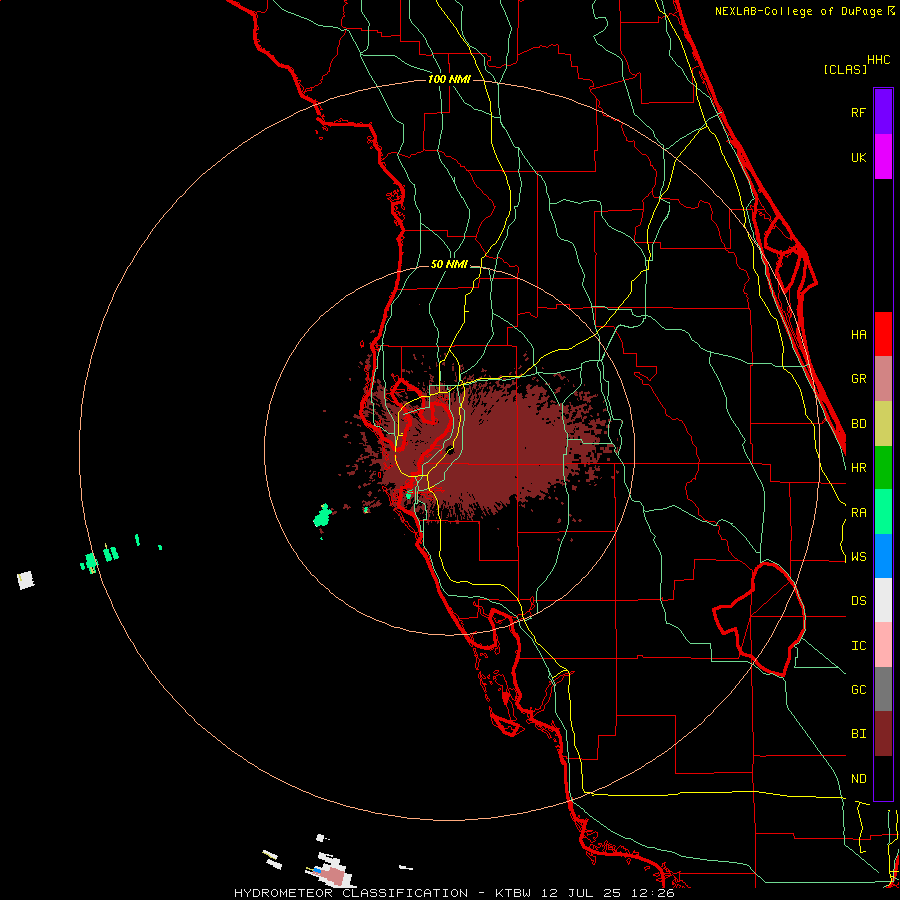Click the RA light green legend swatch
Image resolution: width=900 pixels, height=900 pixels.
click(x=883, y=512)
